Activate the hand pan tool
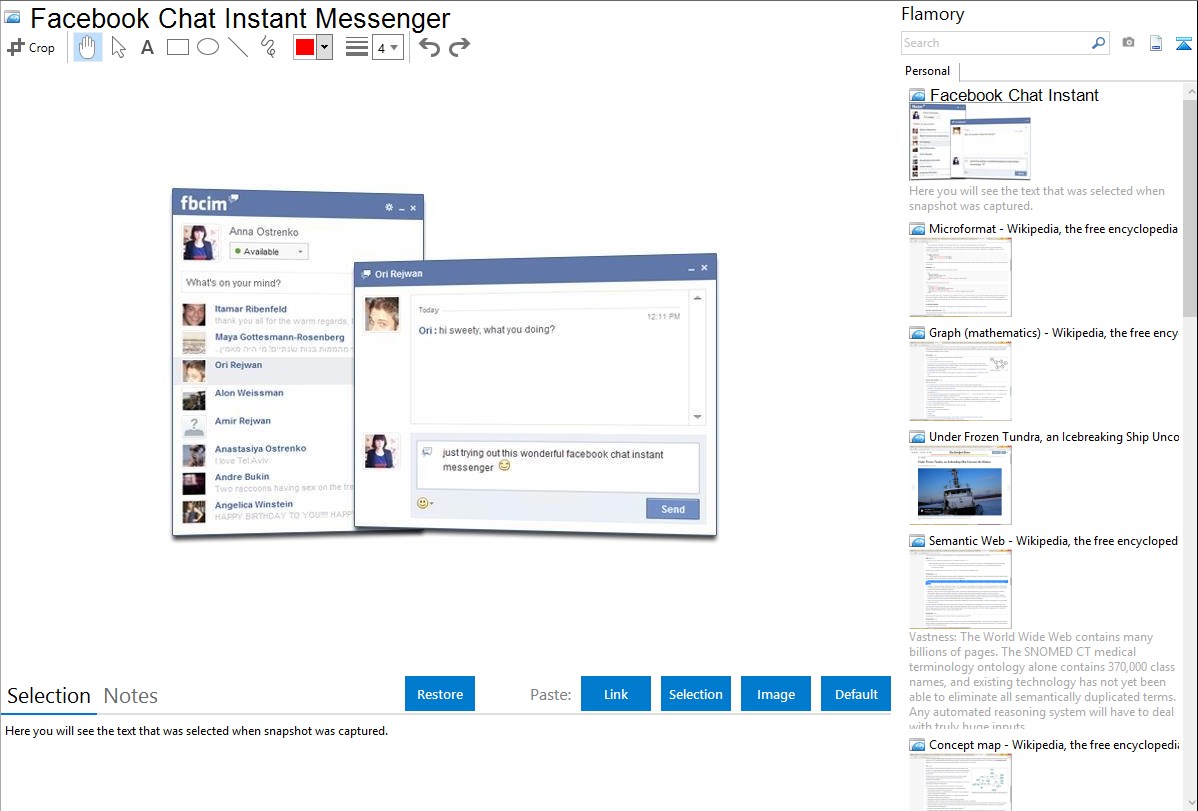The height and width of the screenshot is (811, 1198). (x=87, y=47)
